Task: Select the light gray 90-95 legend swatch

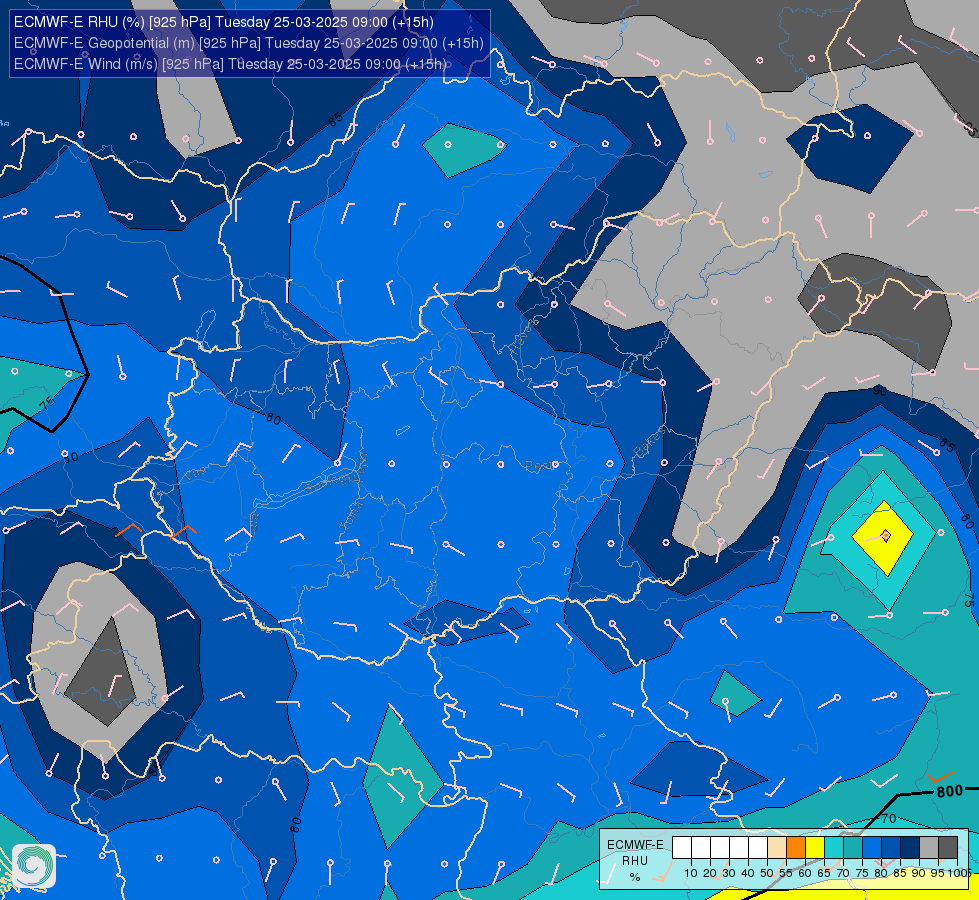Action: pyautogui.click(x=929, y=848)
